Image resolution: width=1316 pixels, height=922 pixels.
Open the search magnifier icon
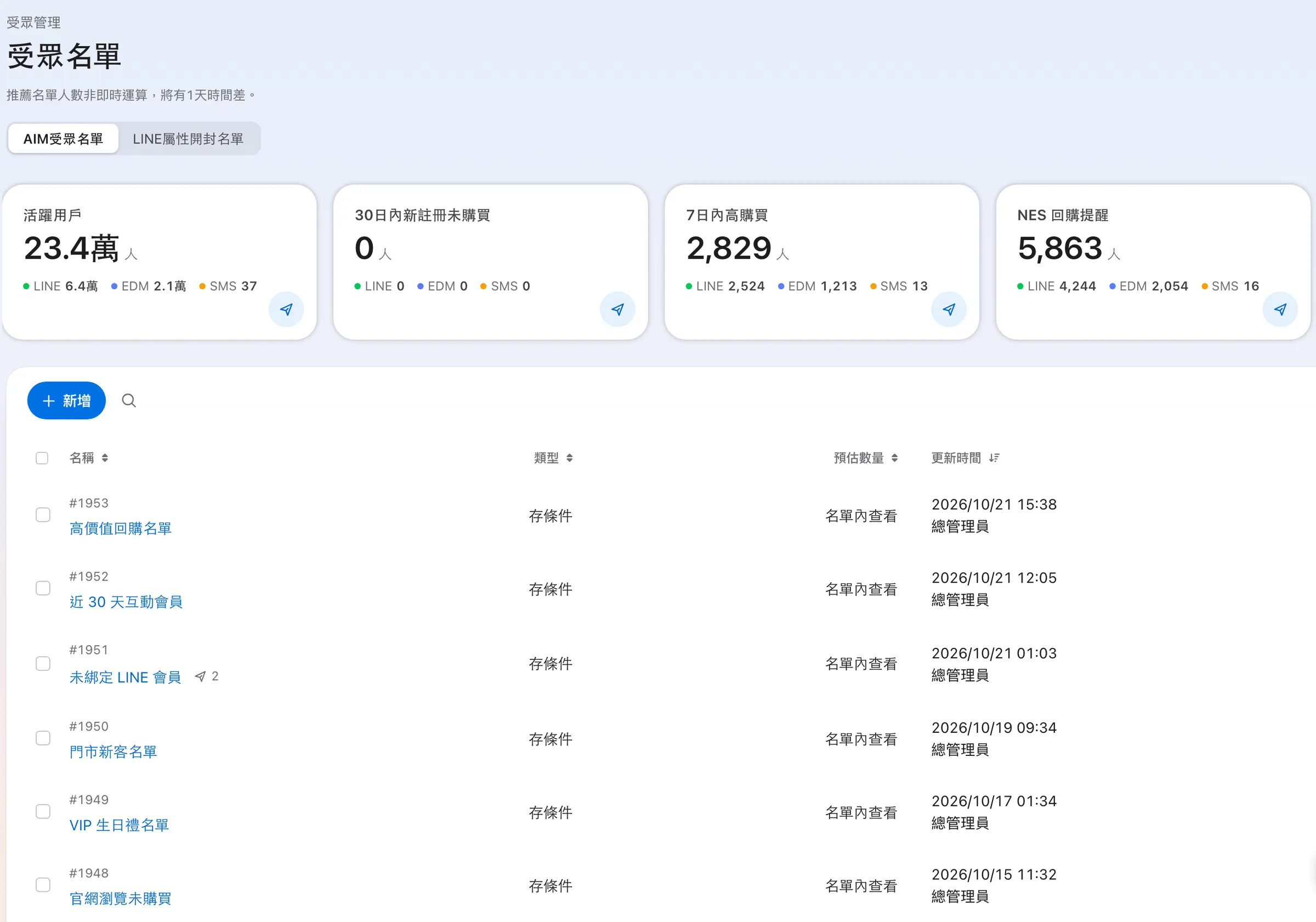[x=129, y=401]
